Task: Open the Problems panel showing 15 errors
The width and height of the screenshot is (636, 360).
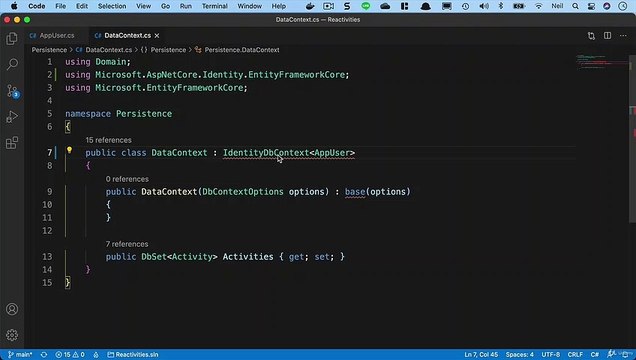Action: pos(70,354)
